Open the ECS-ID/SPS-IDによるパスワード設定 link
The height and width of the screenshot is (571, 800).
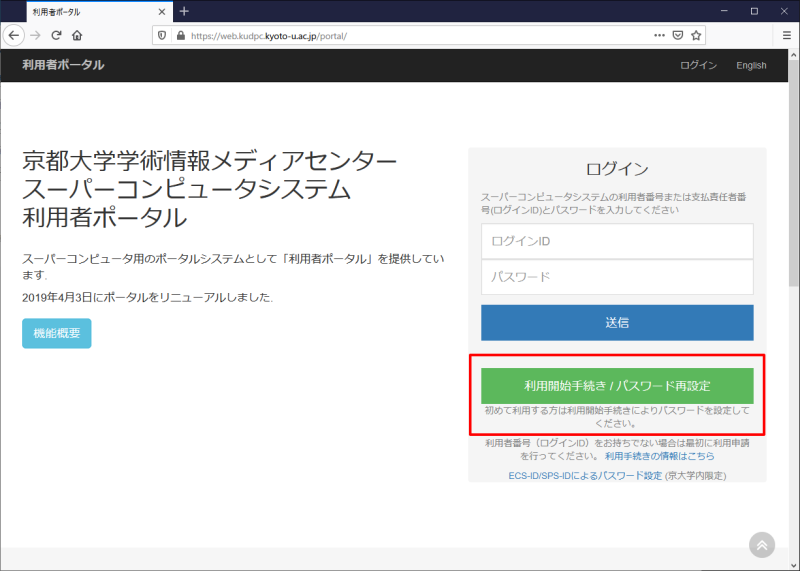(x=585, y=476)
